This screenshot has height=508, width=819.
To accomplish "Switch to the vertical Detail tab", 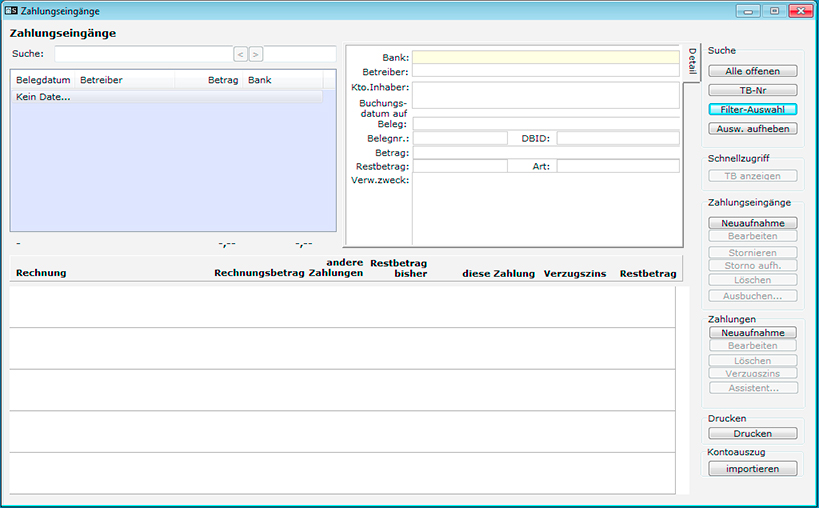I will (692, 63).
